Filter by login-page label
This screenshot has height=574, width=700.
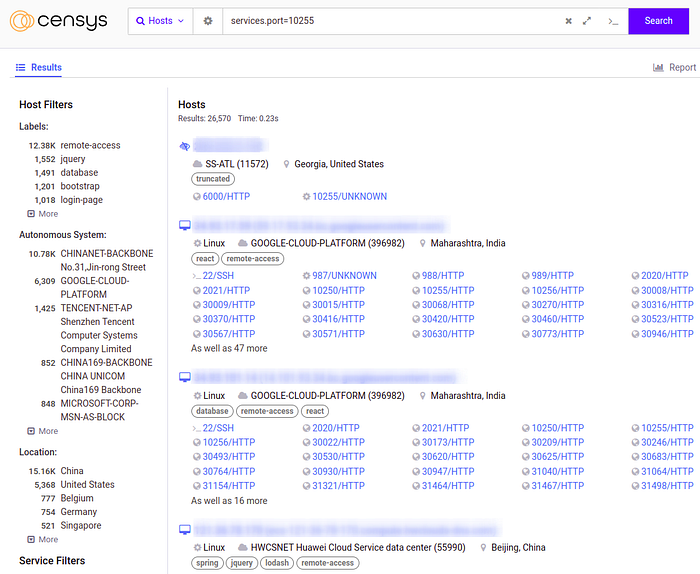[x=82, y=200]
